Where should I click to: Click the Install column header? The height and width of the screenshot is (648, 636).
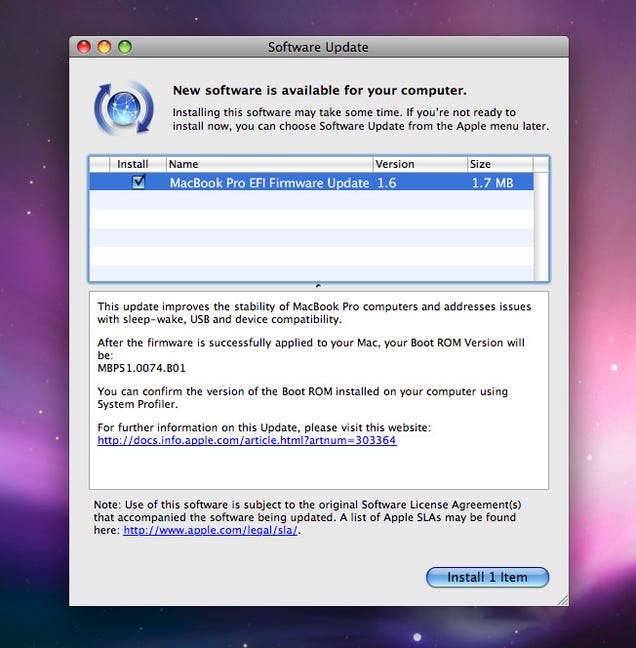coord(138,164)
